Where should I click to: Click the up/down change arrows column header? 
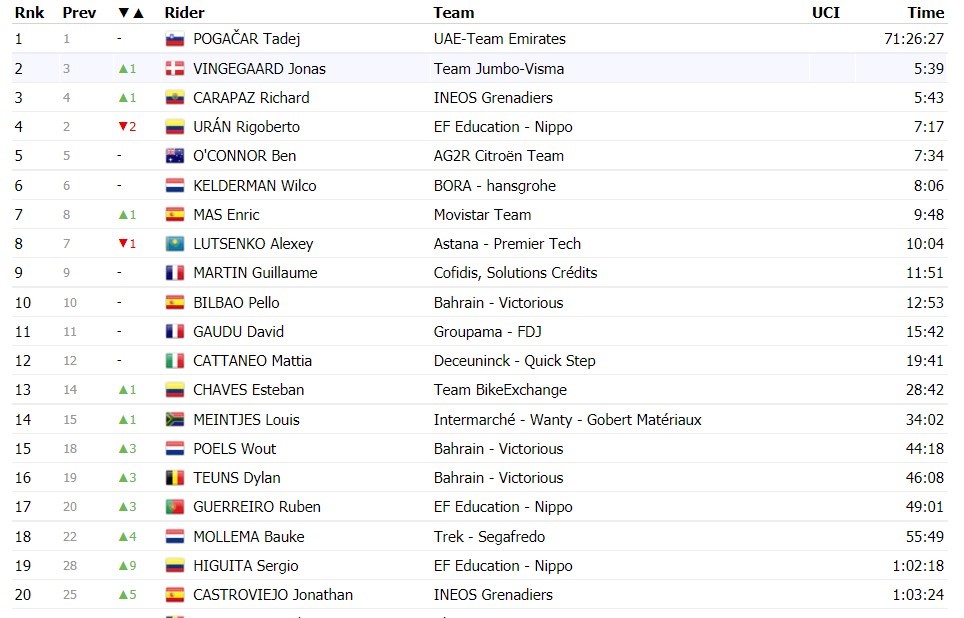131,13
